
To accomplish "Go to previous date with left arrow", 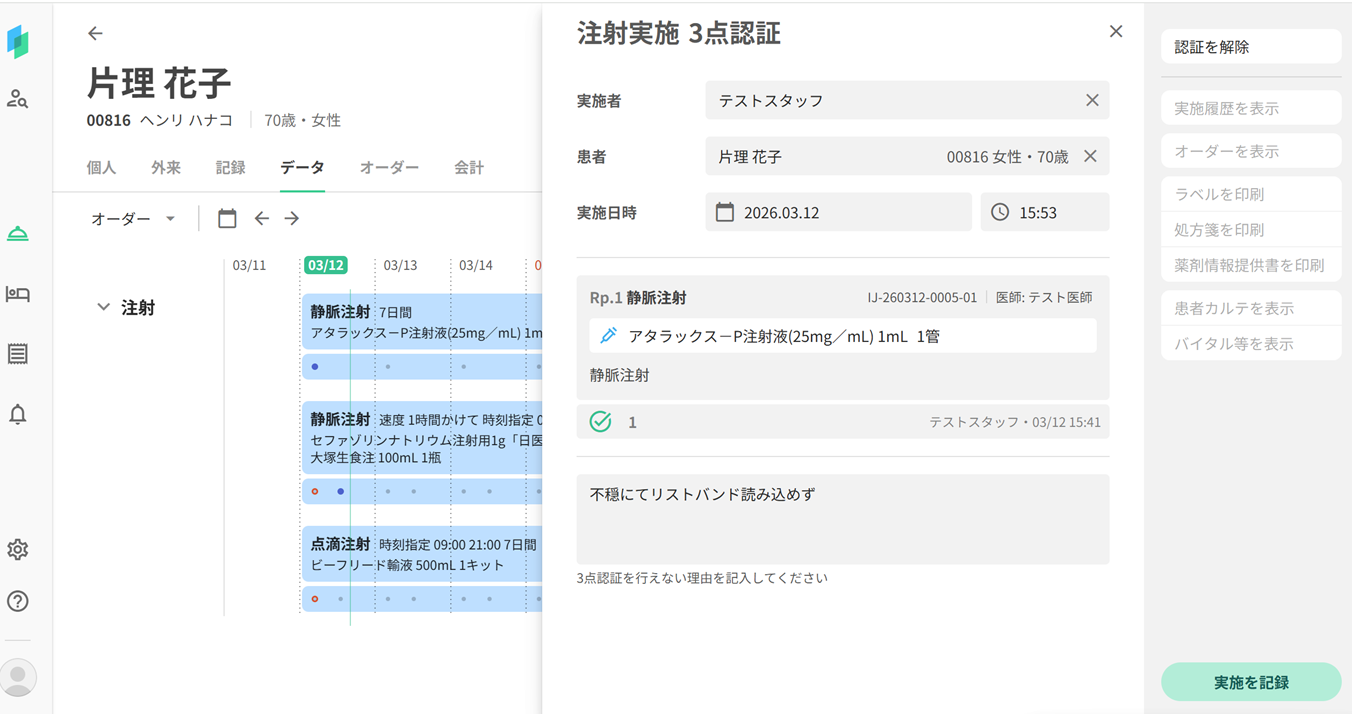I will [x=261, y=218].
